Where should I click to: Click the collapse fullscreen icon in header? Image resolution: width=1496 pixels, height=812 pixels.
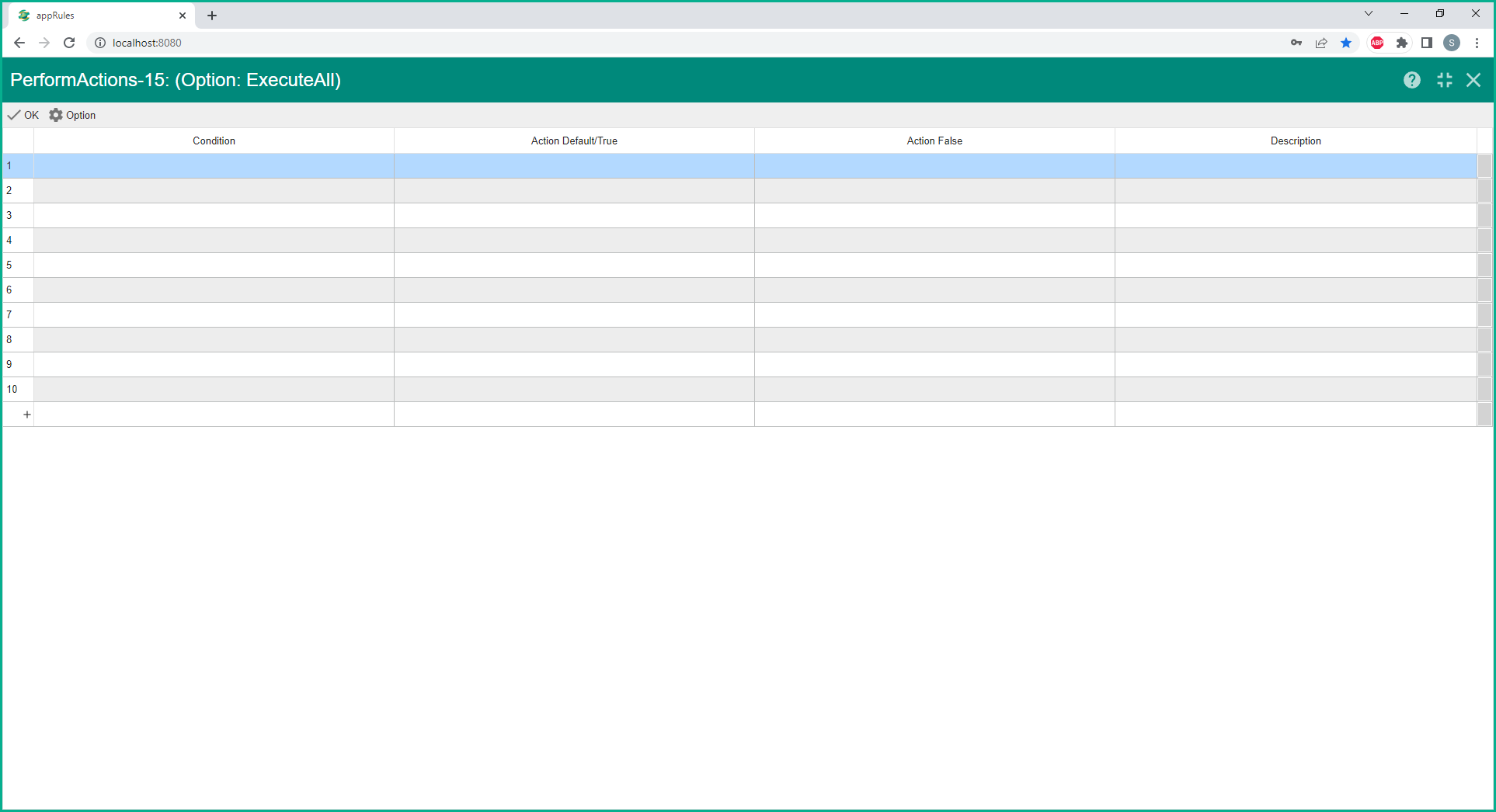coord(1444,80)
